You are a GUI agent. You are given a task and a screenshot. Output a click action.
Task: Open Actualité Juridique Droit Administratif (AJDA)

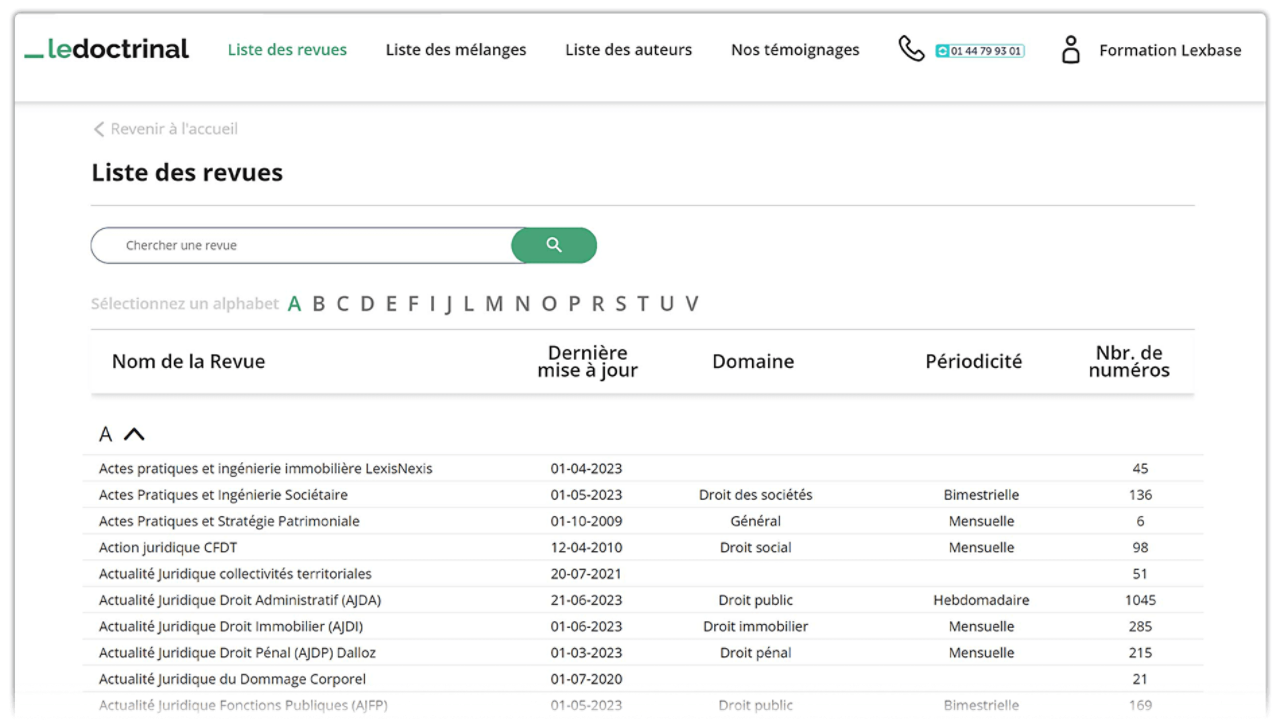(240, 600)
